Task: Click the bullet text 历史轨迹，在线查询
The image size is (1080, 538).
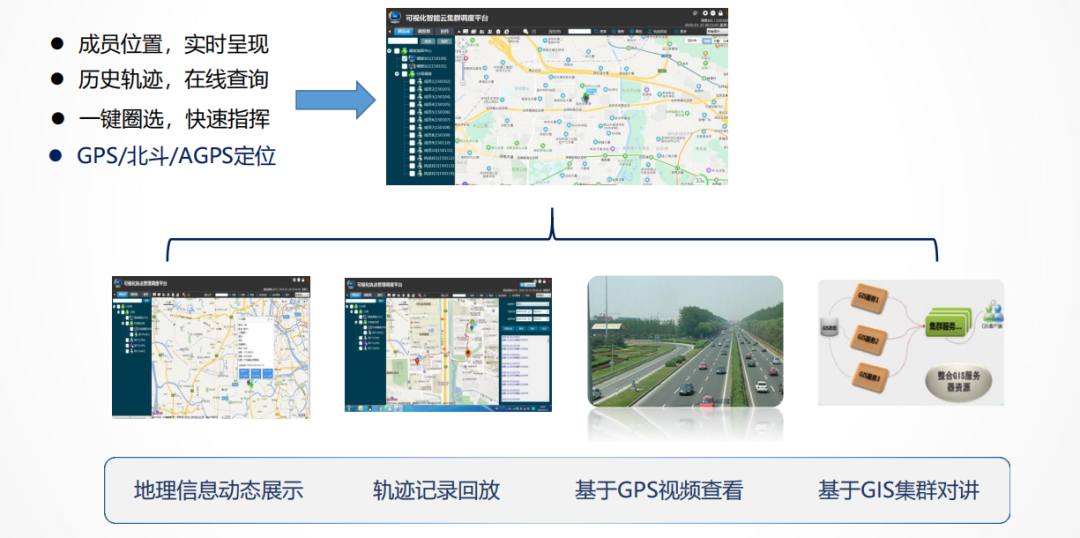Action: [173, 79]
